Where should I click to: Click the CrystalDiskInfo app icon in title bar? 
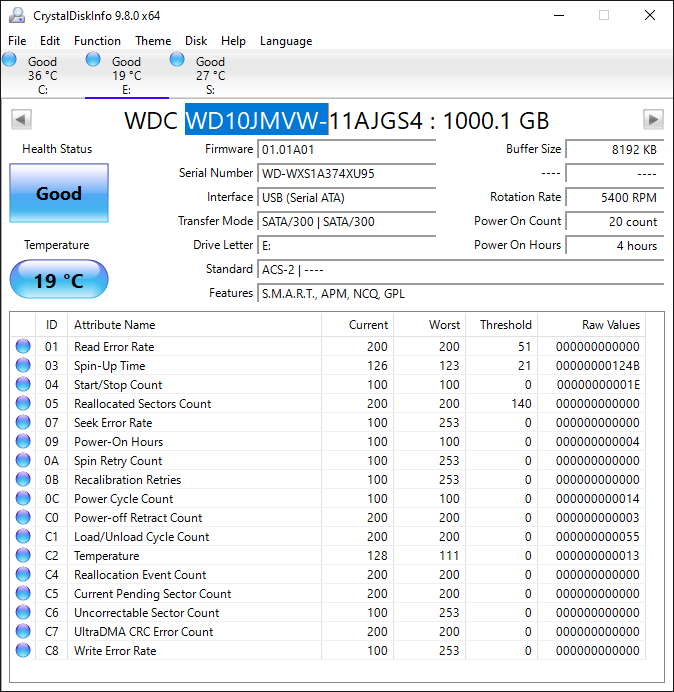pos(17,15)
